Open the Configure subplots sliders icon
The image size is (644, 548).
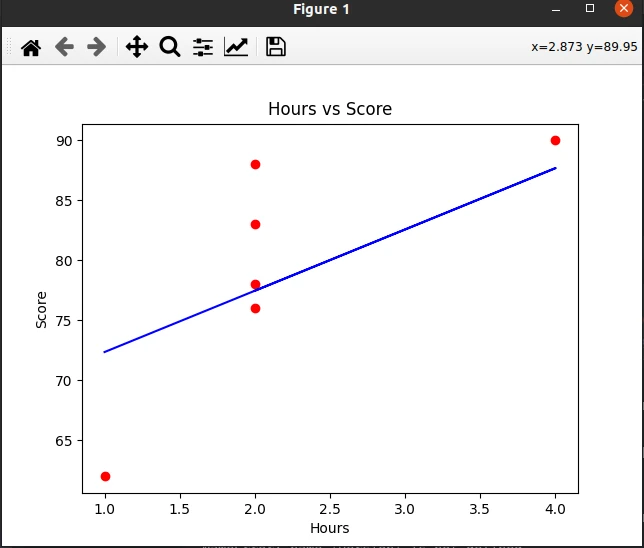pyautogui.click(x=203, y=47)
